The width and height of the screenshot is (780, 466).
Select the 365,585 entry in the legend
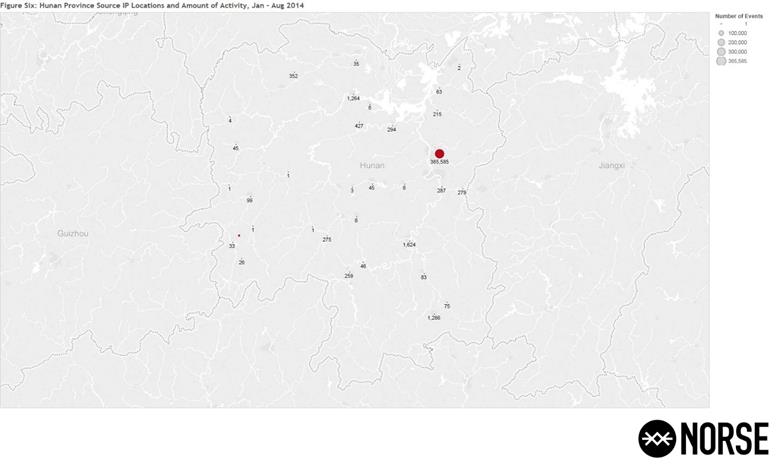coord(721,61)
